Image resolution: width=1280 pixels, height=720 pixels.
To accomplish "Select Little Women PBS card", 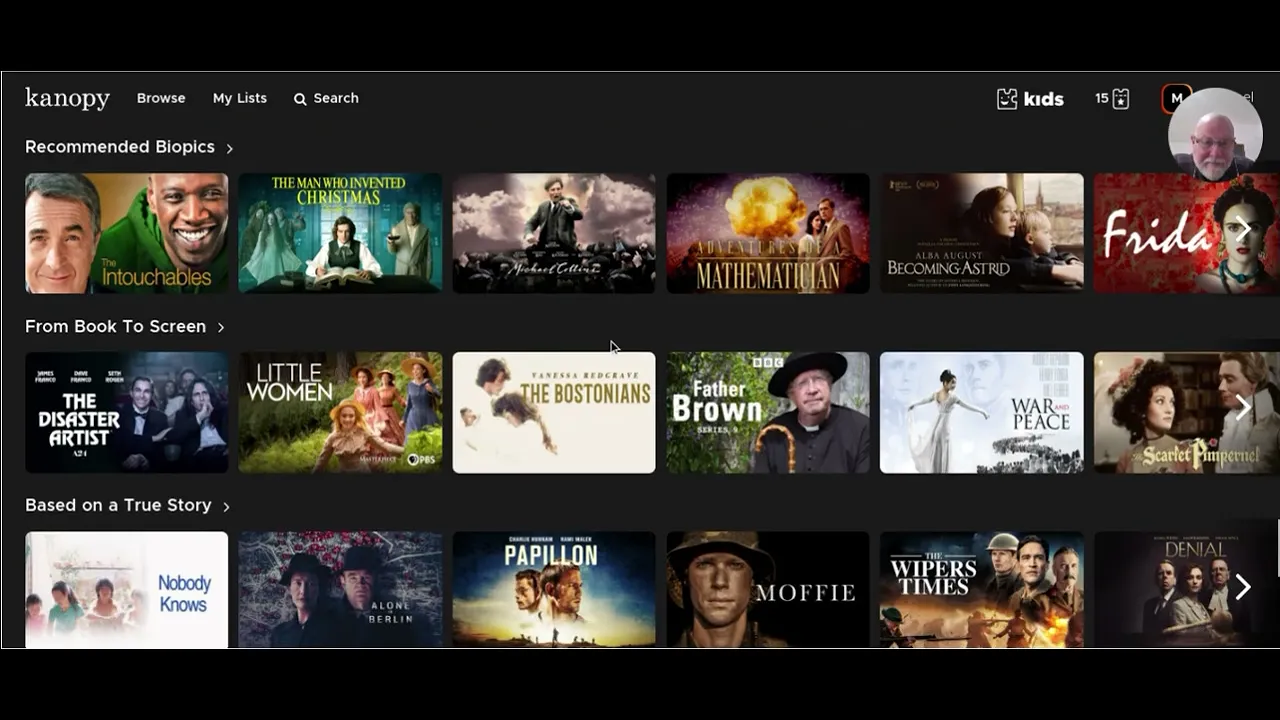I will click(340, 412).
